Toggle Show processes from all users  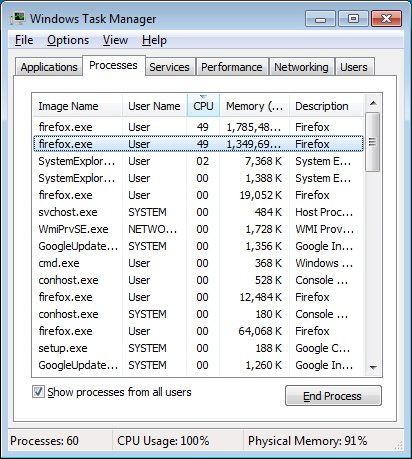pos(38,392)
